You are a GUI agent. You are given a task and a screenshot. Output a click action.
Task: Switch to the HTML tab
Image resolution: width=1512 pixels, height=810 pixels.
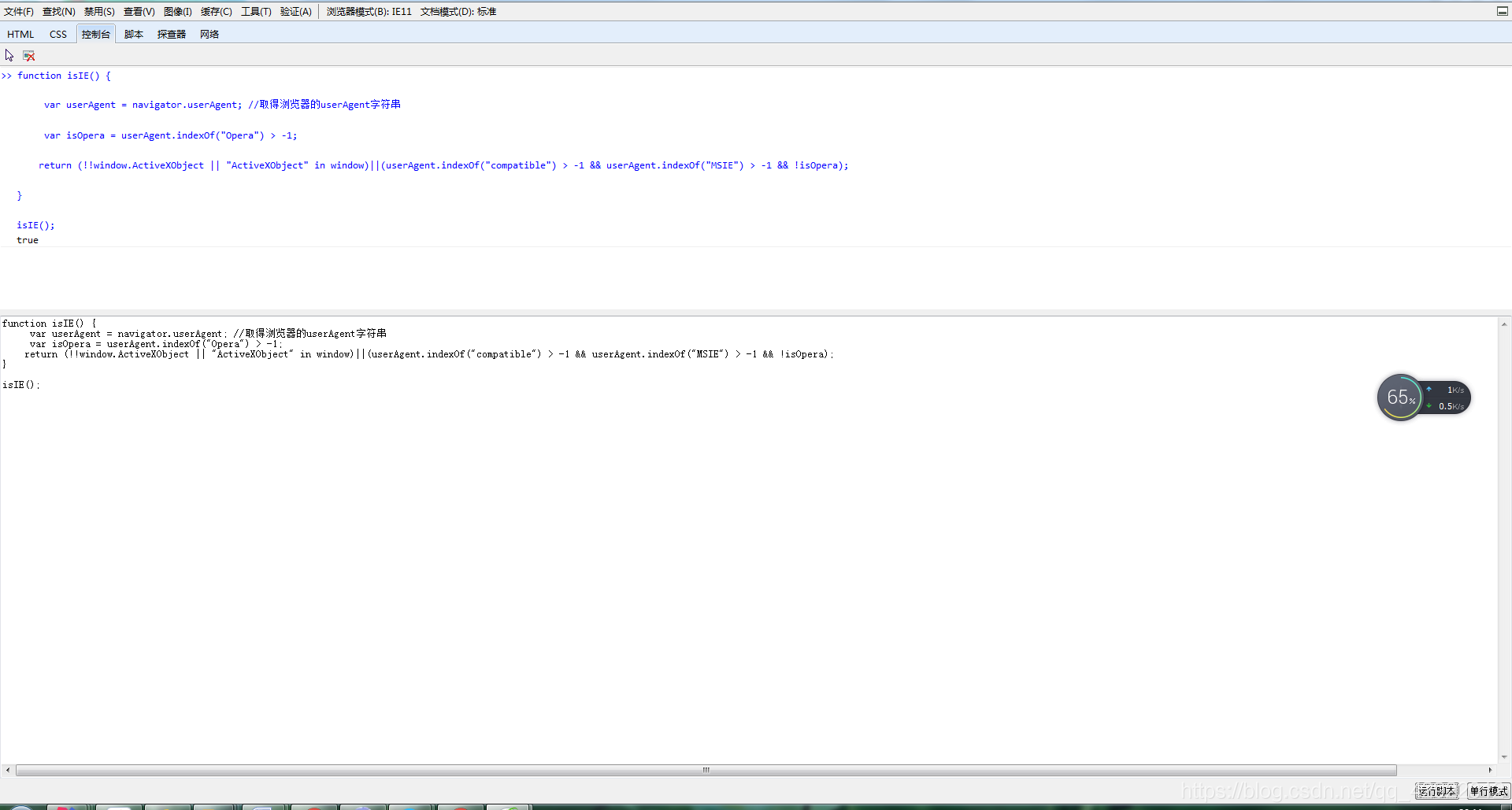20,34
